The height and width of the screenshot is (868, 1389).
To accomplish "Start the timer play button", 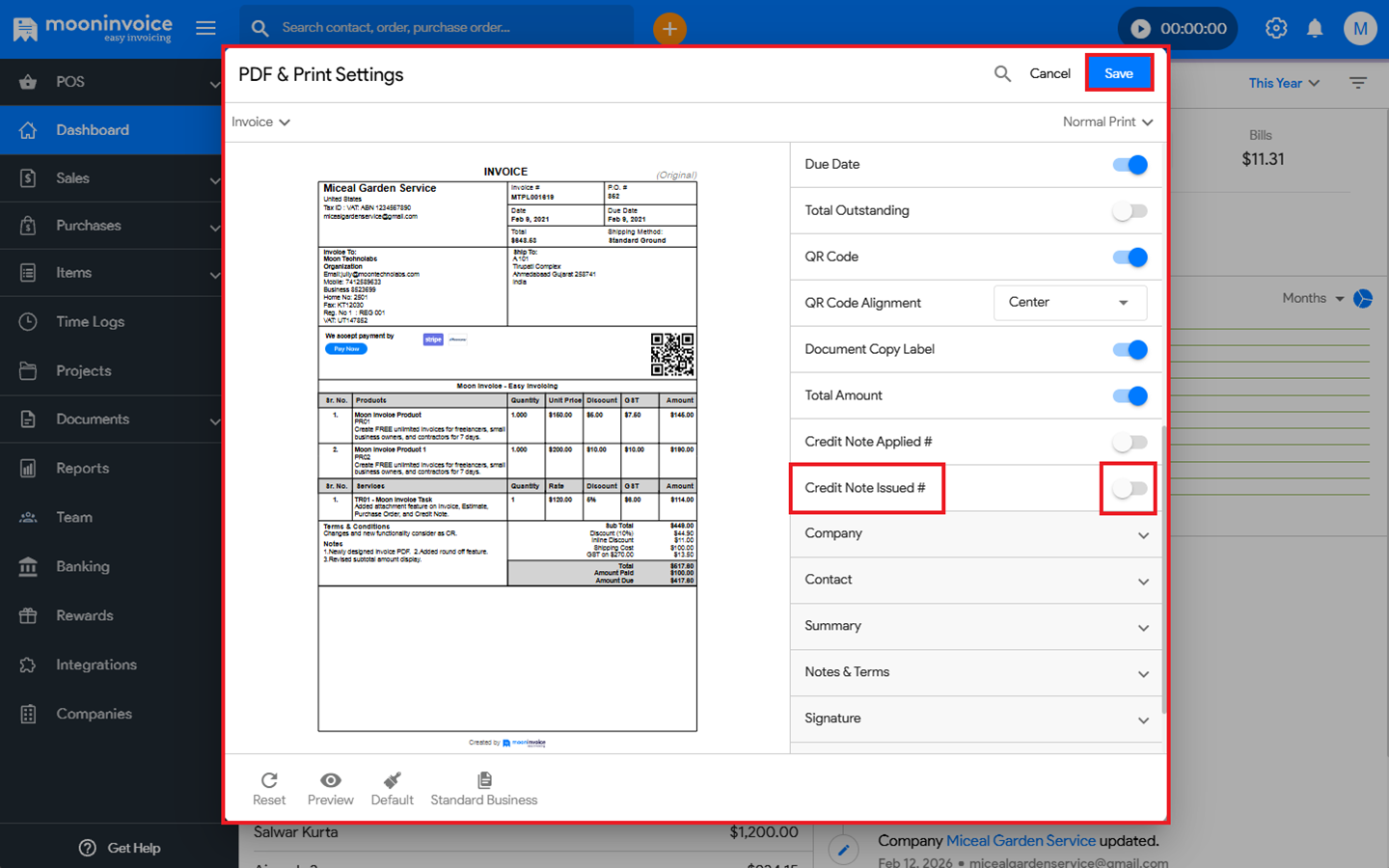I will click(x=1140, y=29).
